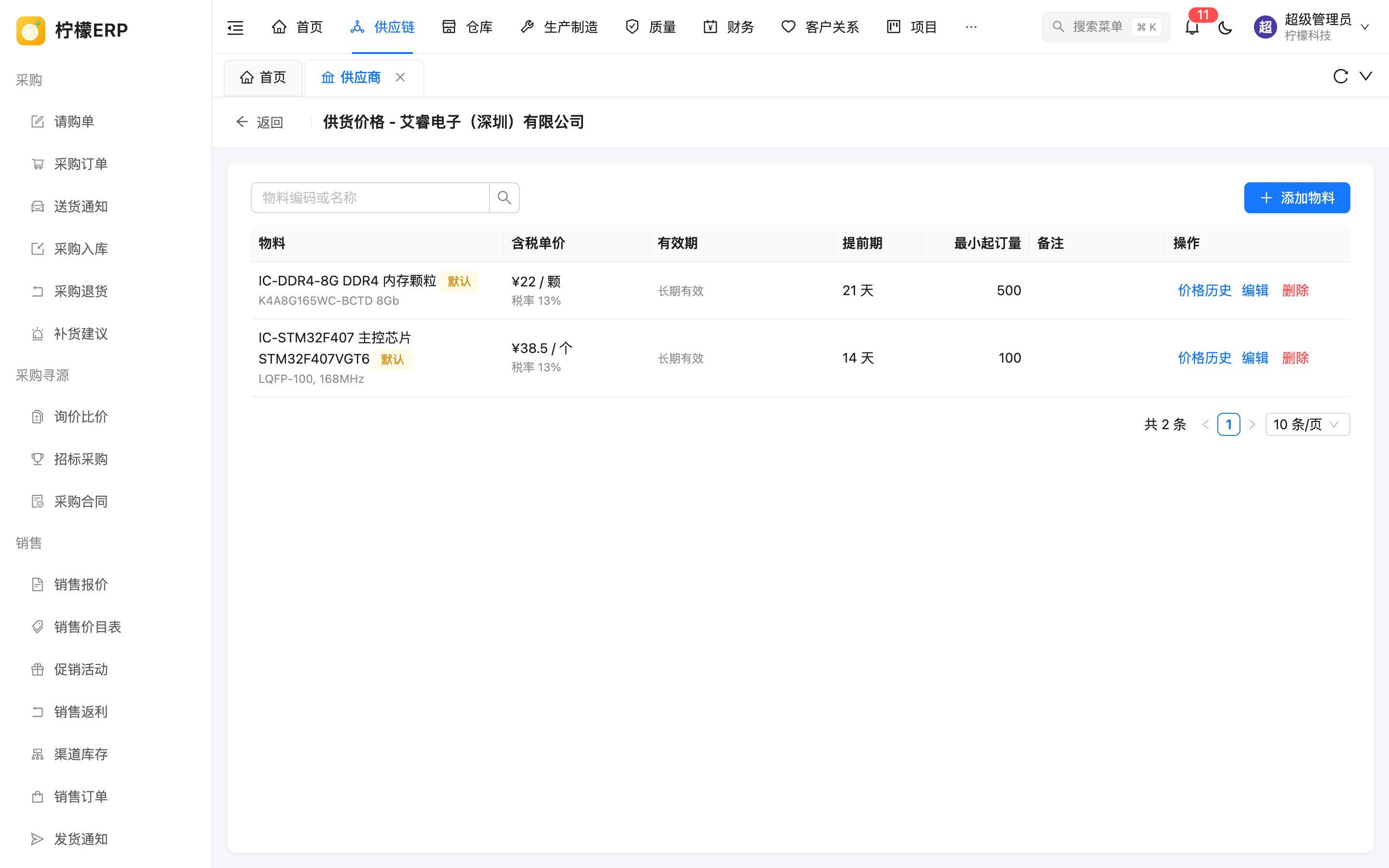Open the 客户关系 top menu

tap(820, 27)
